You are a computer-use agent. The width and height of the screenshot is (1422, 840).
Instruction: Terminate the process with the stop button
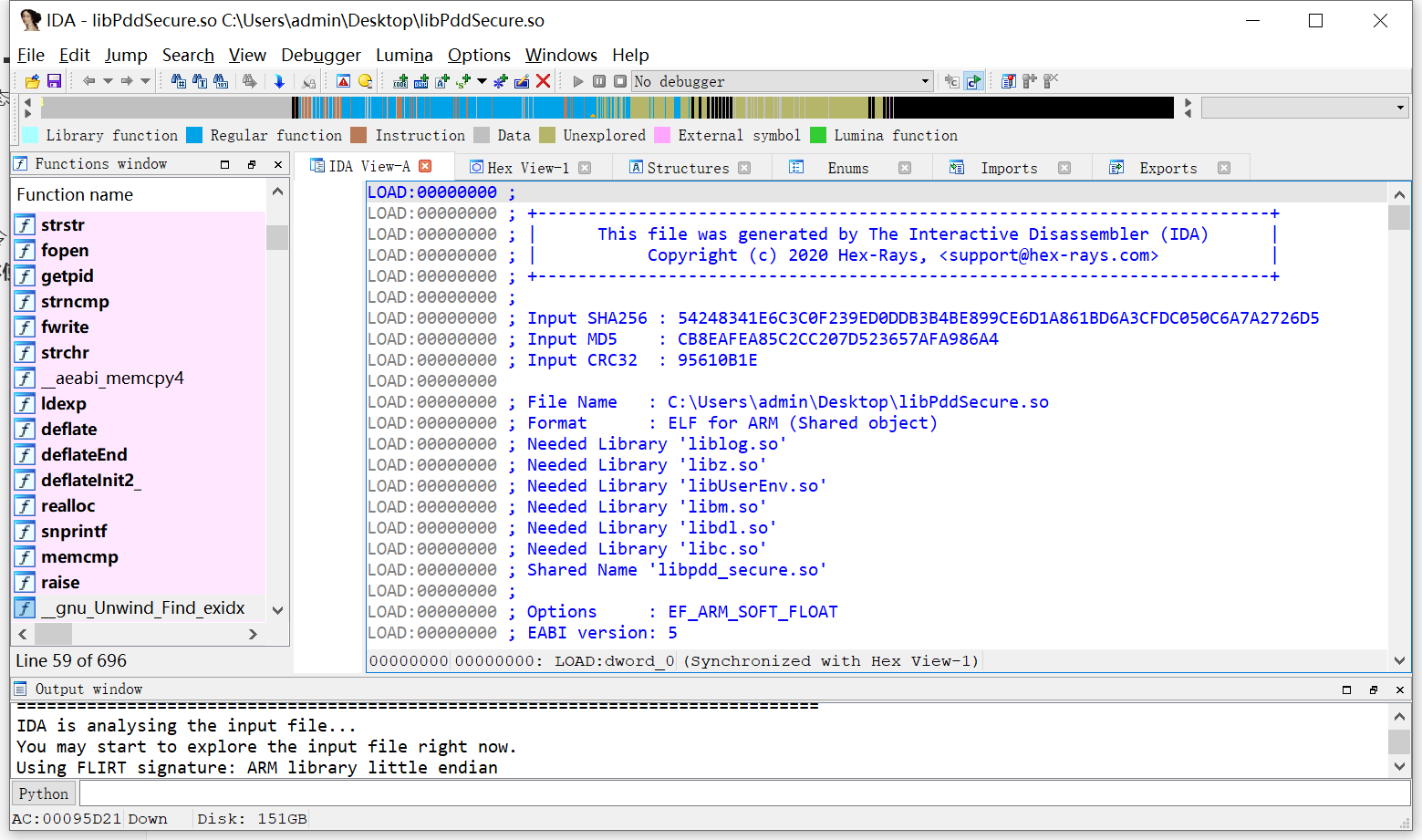(x=620, y=81)
